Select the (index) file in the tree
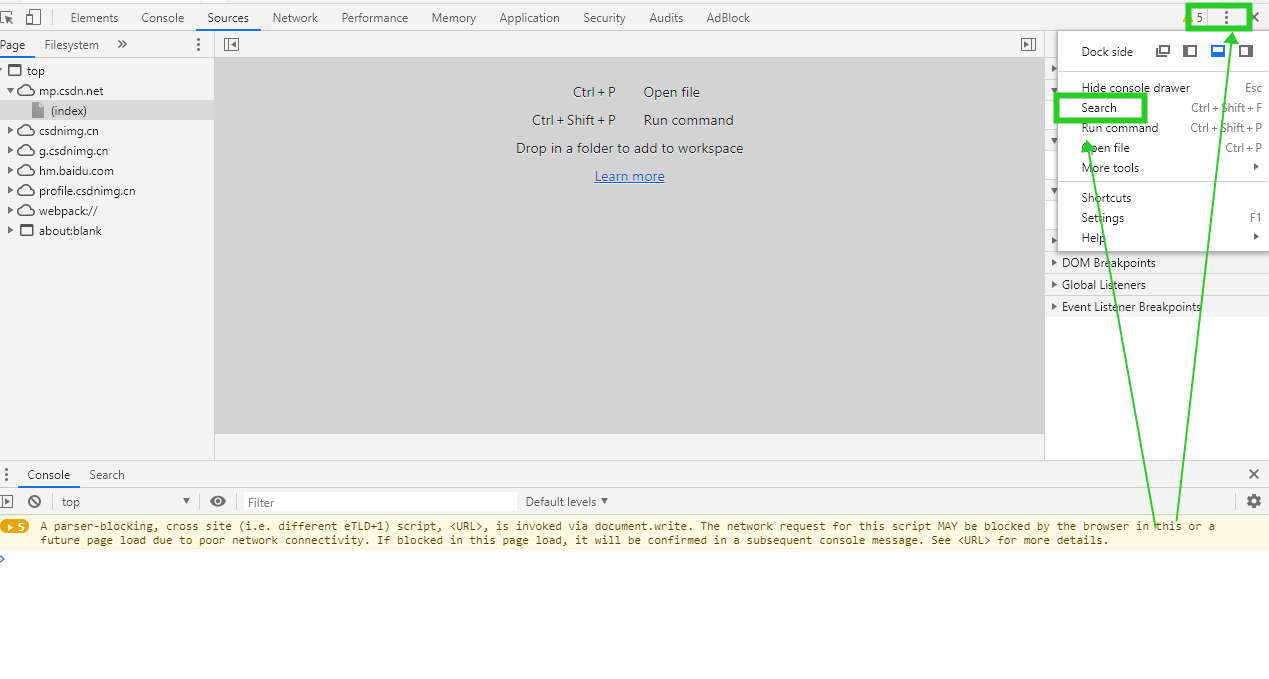The image size is (1269, 679). (x=107, y=110)
